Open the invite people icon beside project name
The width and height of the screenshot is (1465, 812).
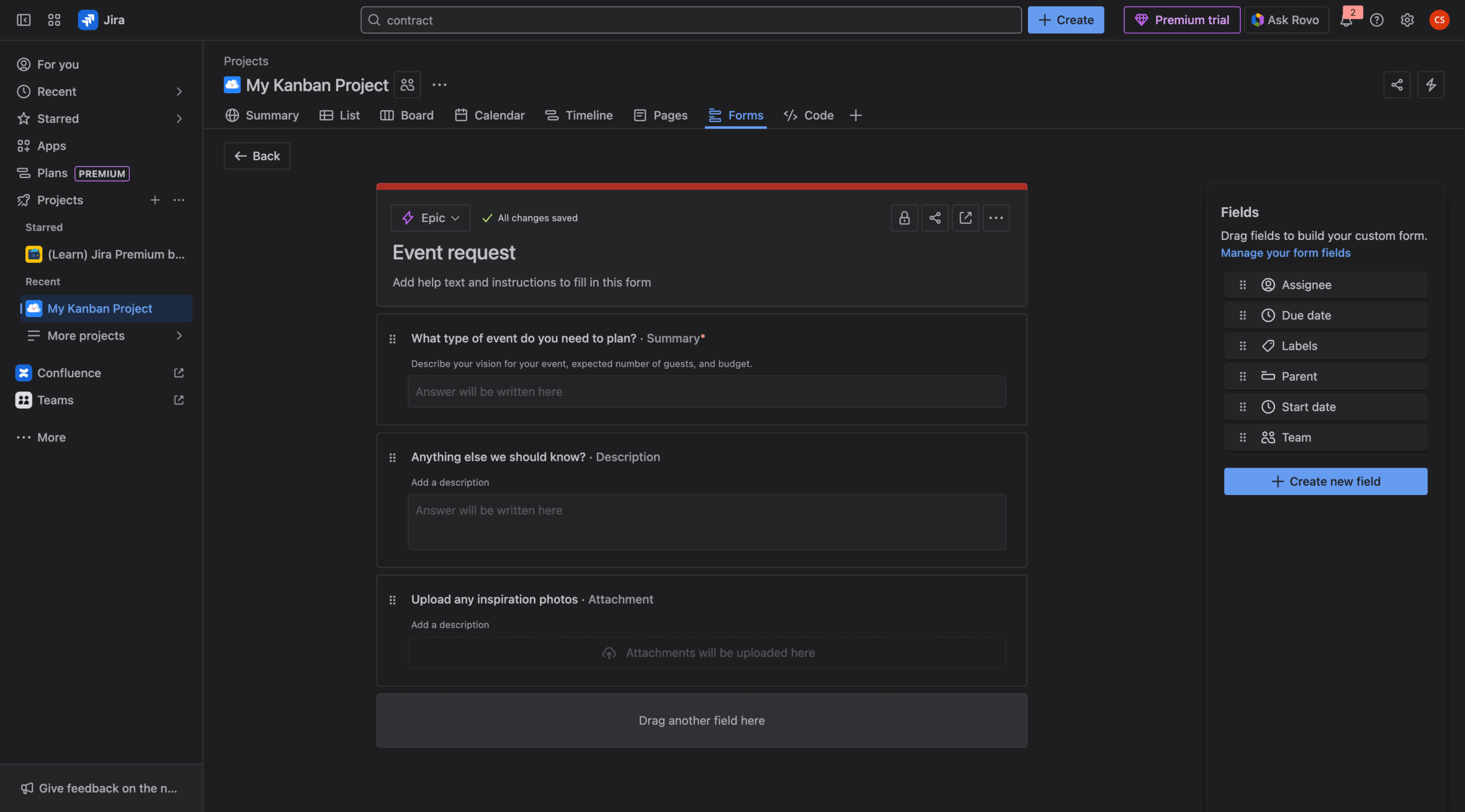coord(406,84)
